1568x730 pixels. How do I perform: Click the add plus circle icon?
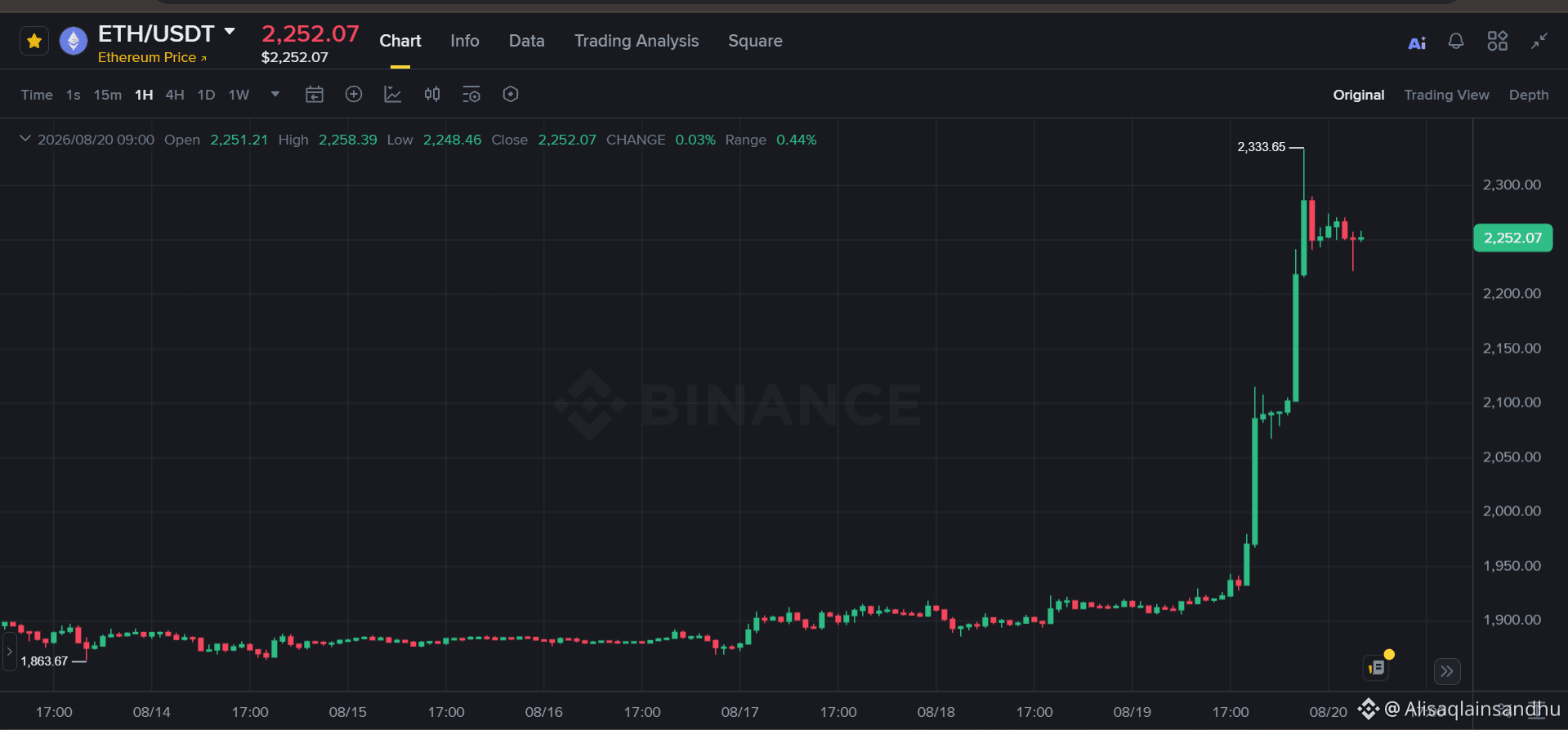click(x=354, y=94)
